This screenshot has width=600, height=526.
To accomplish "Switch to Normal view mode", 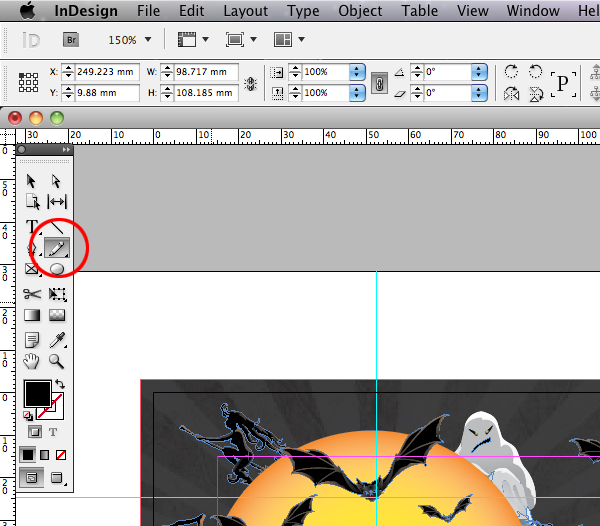I will point(31,477).
